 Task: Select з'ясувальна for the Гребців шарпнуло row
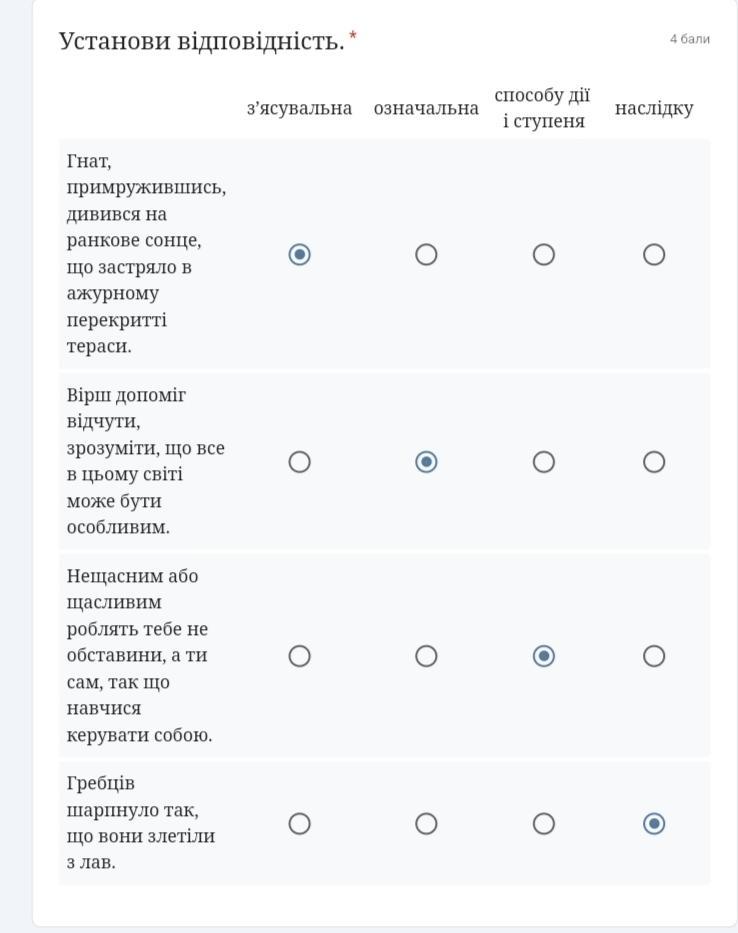[299, 824]
